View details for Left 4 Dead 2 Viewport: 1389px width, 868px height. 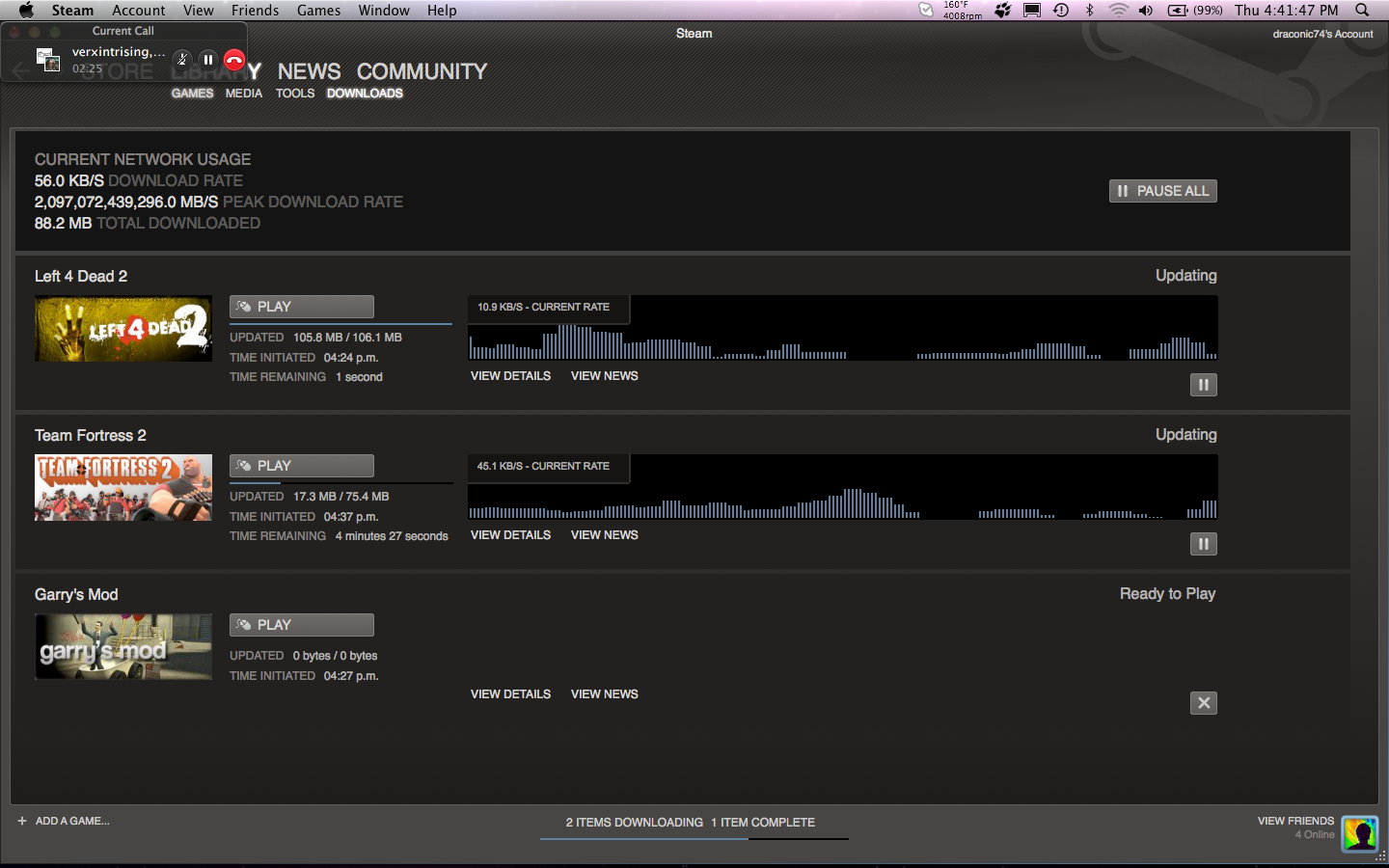click(510, 376)
